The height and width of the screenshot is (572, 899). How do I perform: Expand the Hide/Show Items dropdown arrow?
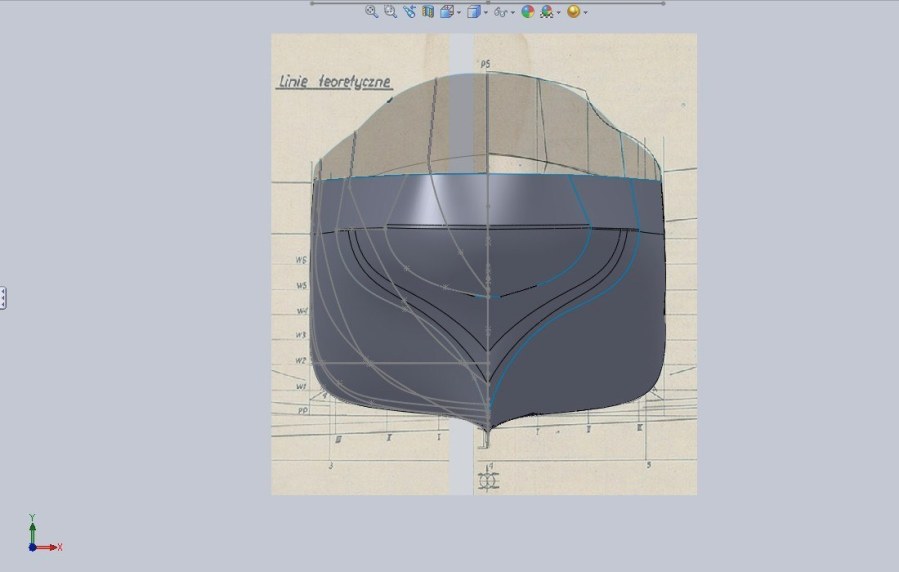(x=512, y=13)
